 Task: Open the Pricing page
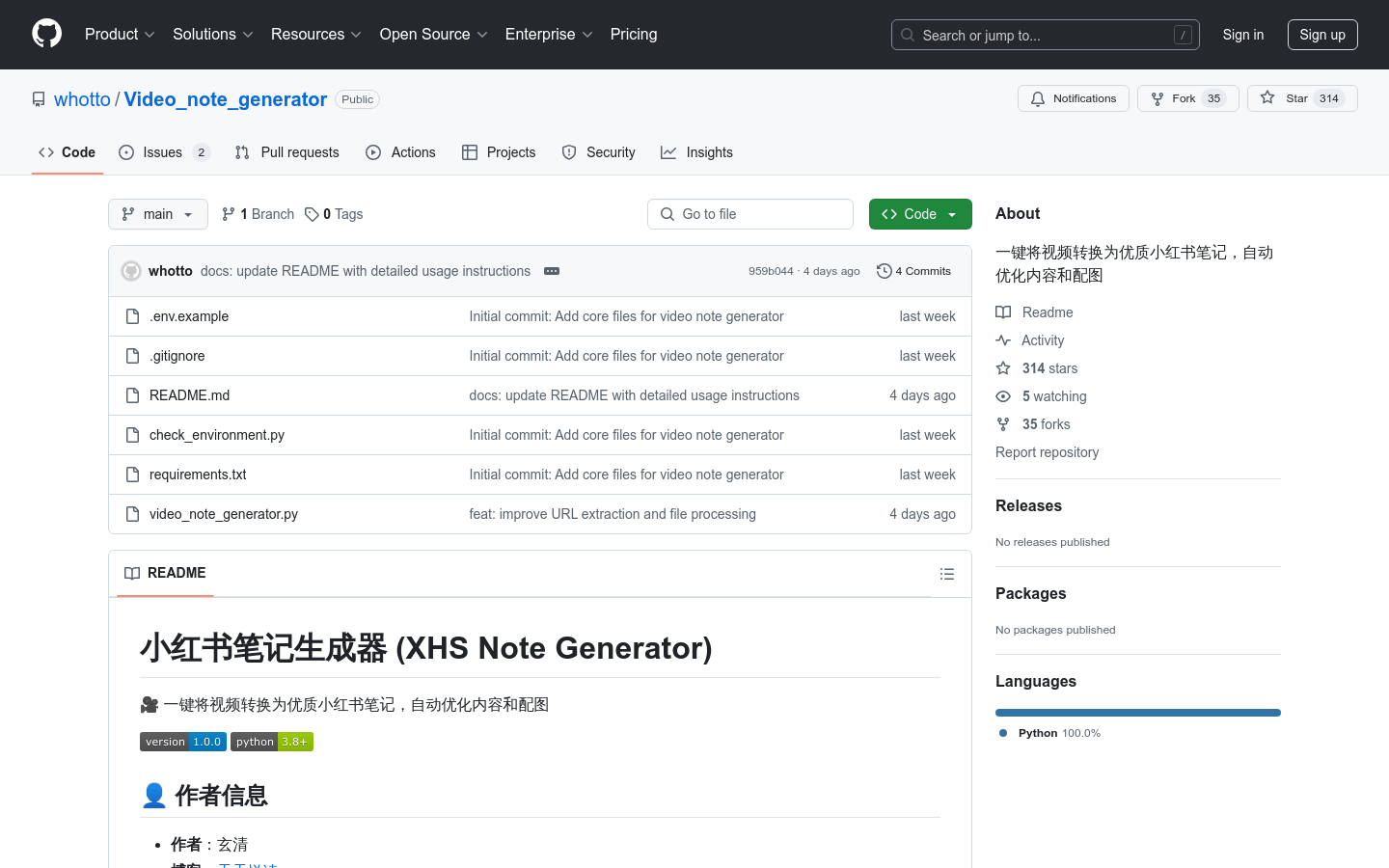[x=634, y=35]
